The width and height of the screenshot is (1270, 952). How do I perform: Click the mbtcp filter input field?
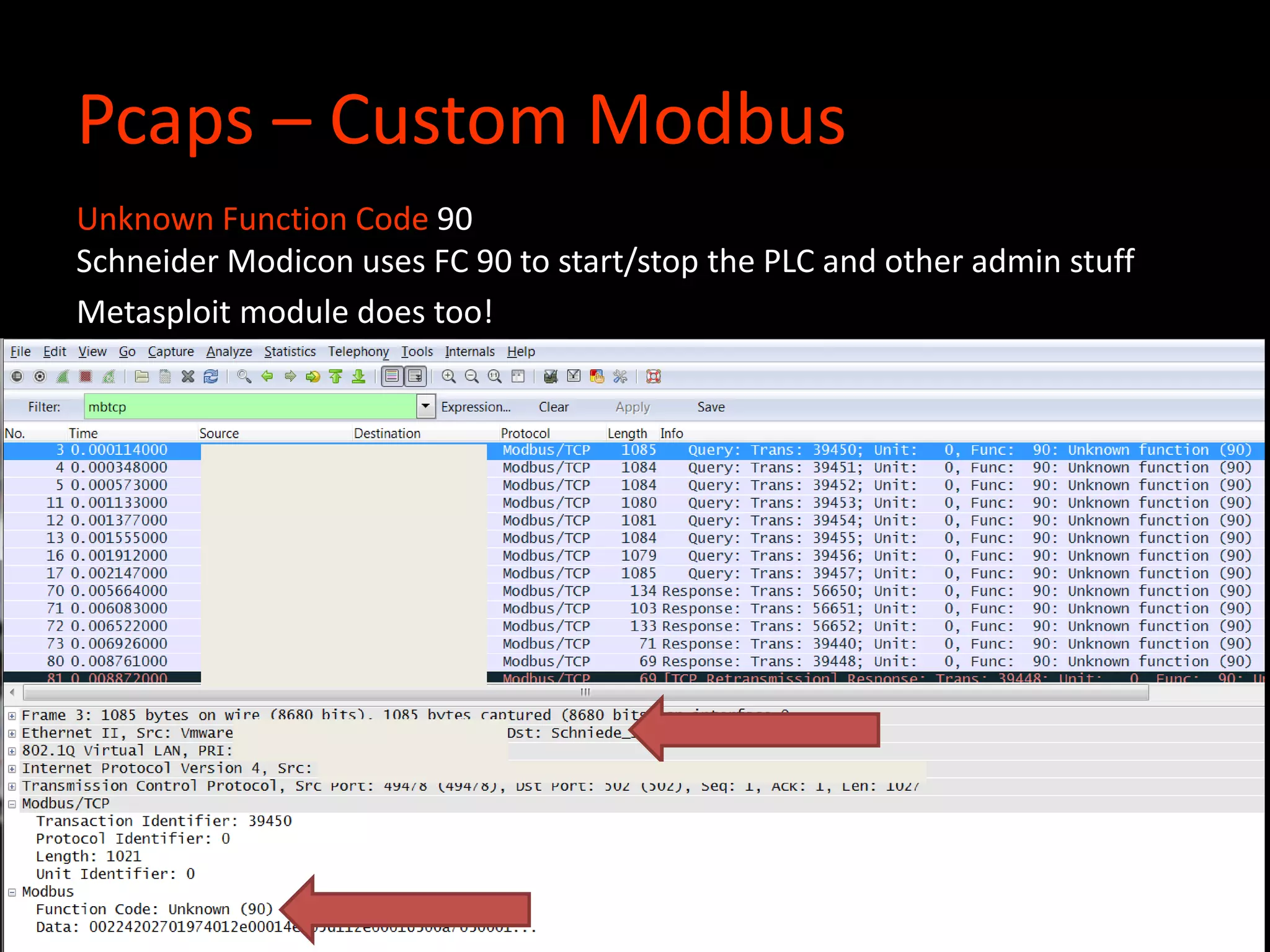tap(251, 407)
